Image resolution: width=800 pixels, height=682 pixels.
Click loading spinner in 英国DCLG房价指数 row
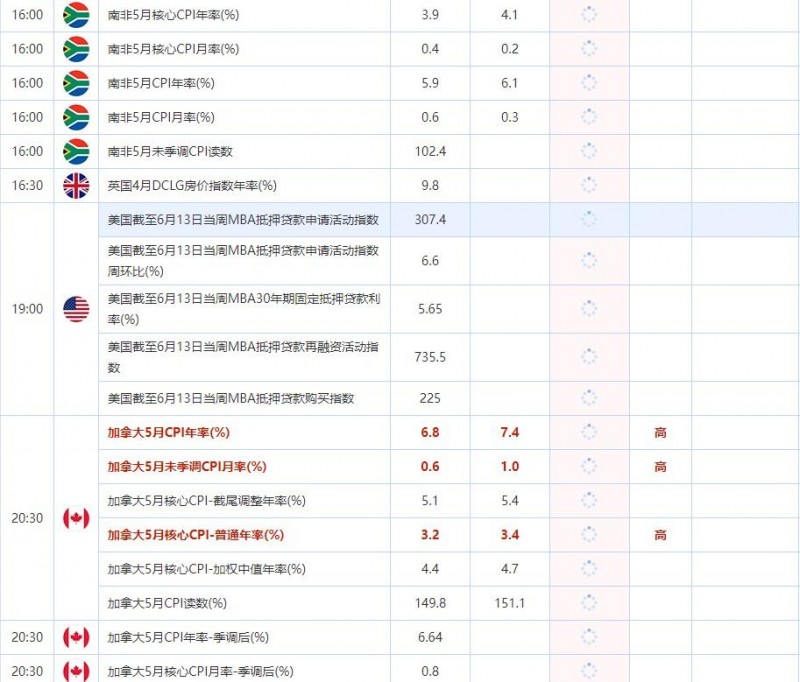589,185
